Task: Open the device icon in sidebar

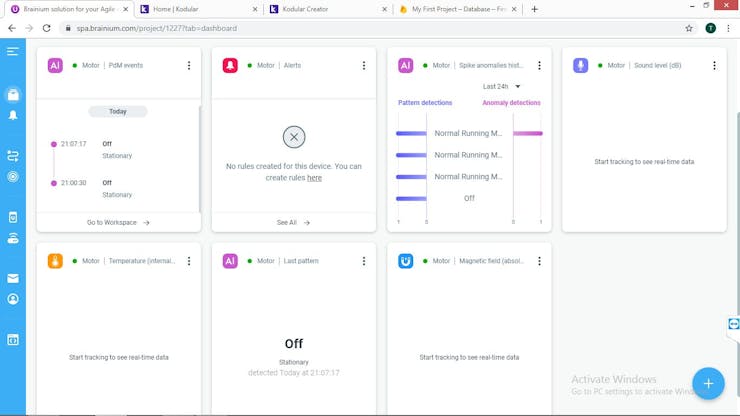Action: point(13,217)
